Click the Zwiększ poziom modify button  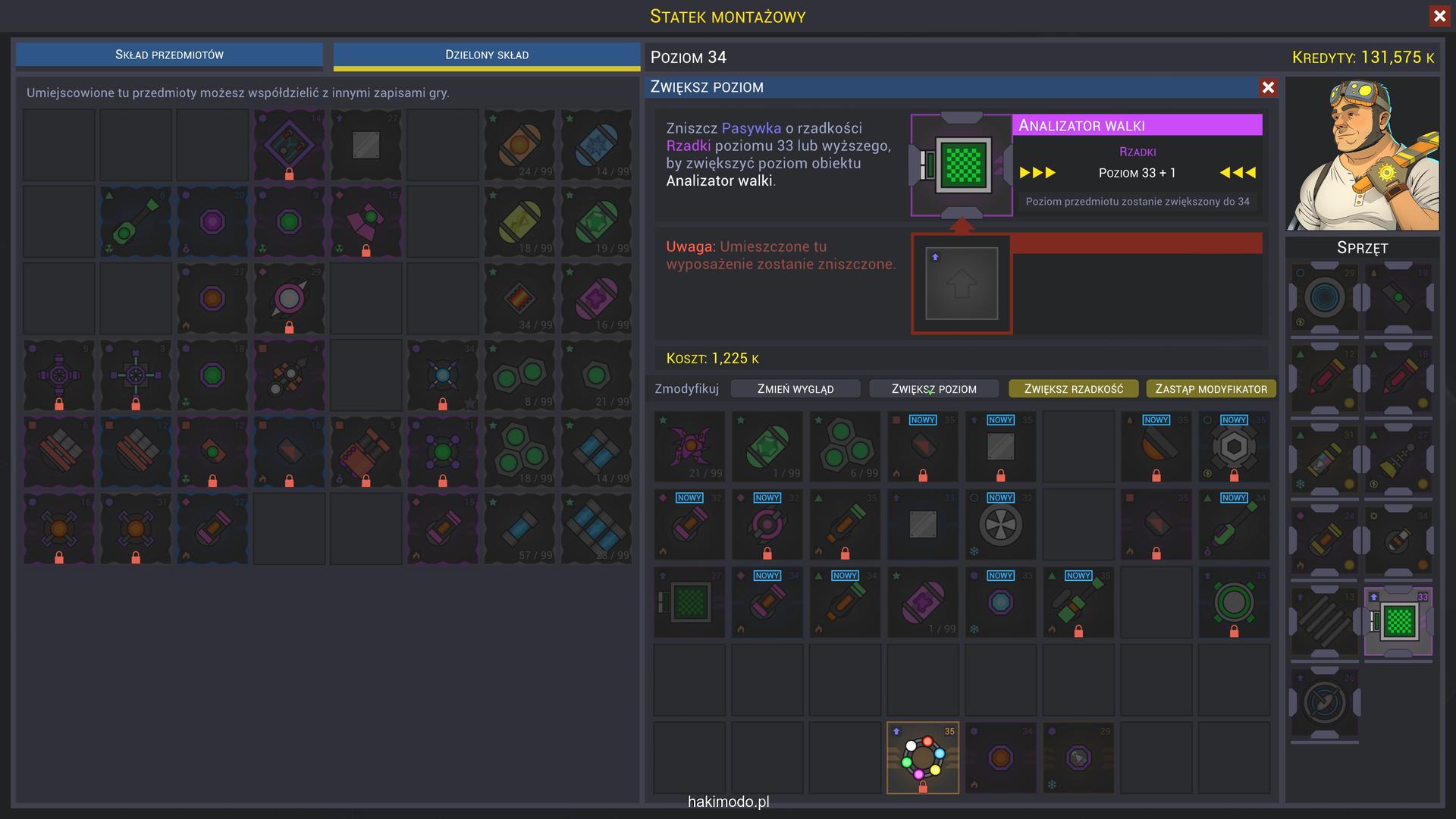coord(934,389)
